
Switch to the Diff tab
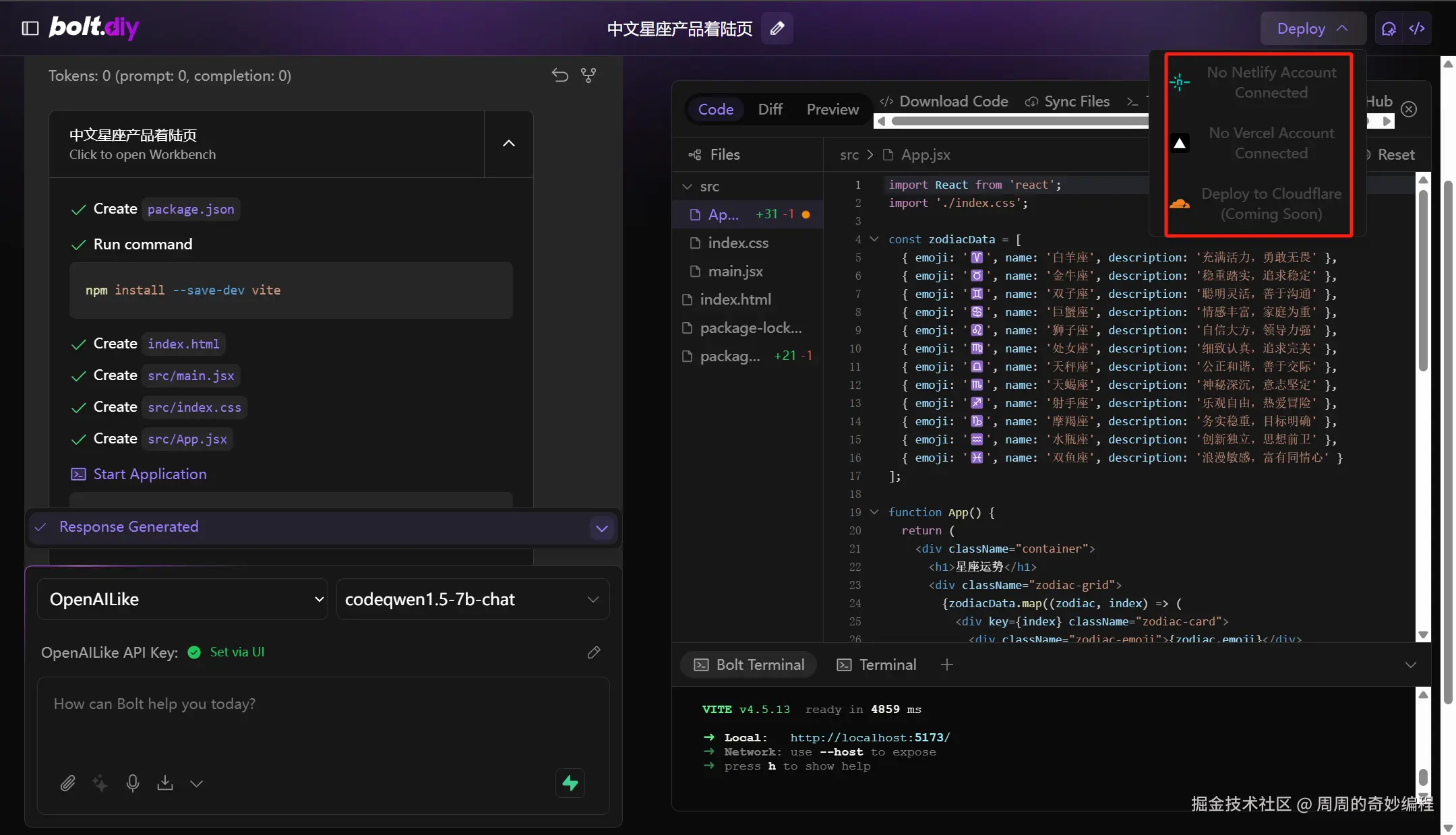pyautogui.click(x=770, y=109)
